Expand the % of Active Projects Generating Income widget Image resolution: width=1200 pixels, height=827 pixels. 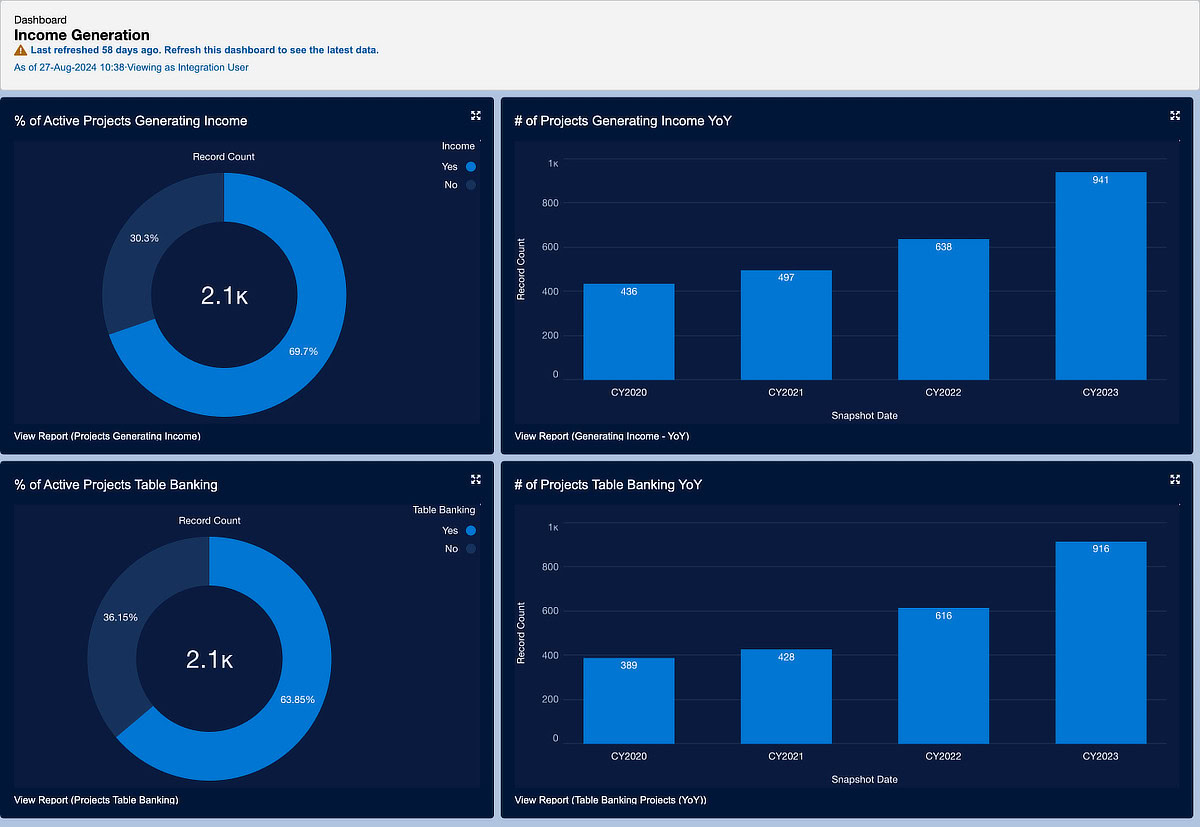(476, 116)
